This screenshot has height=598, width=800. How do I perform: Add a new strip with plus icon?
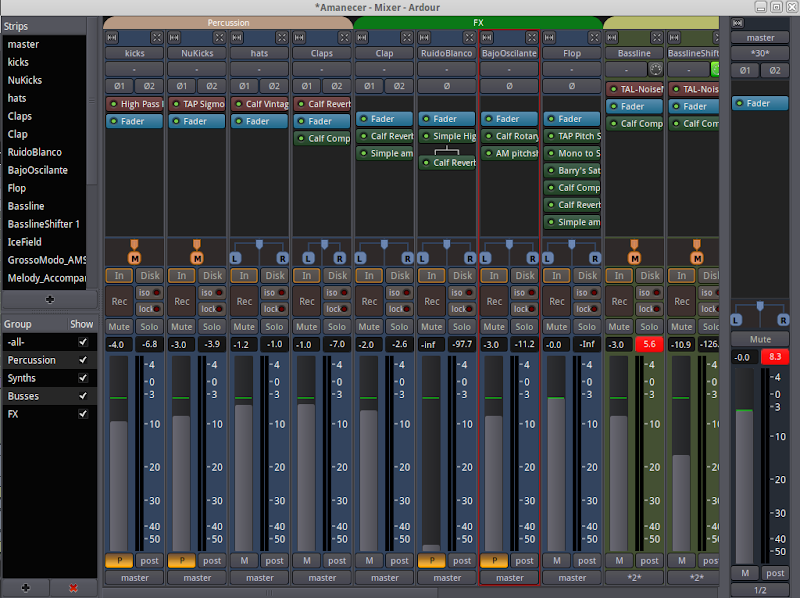49,300
